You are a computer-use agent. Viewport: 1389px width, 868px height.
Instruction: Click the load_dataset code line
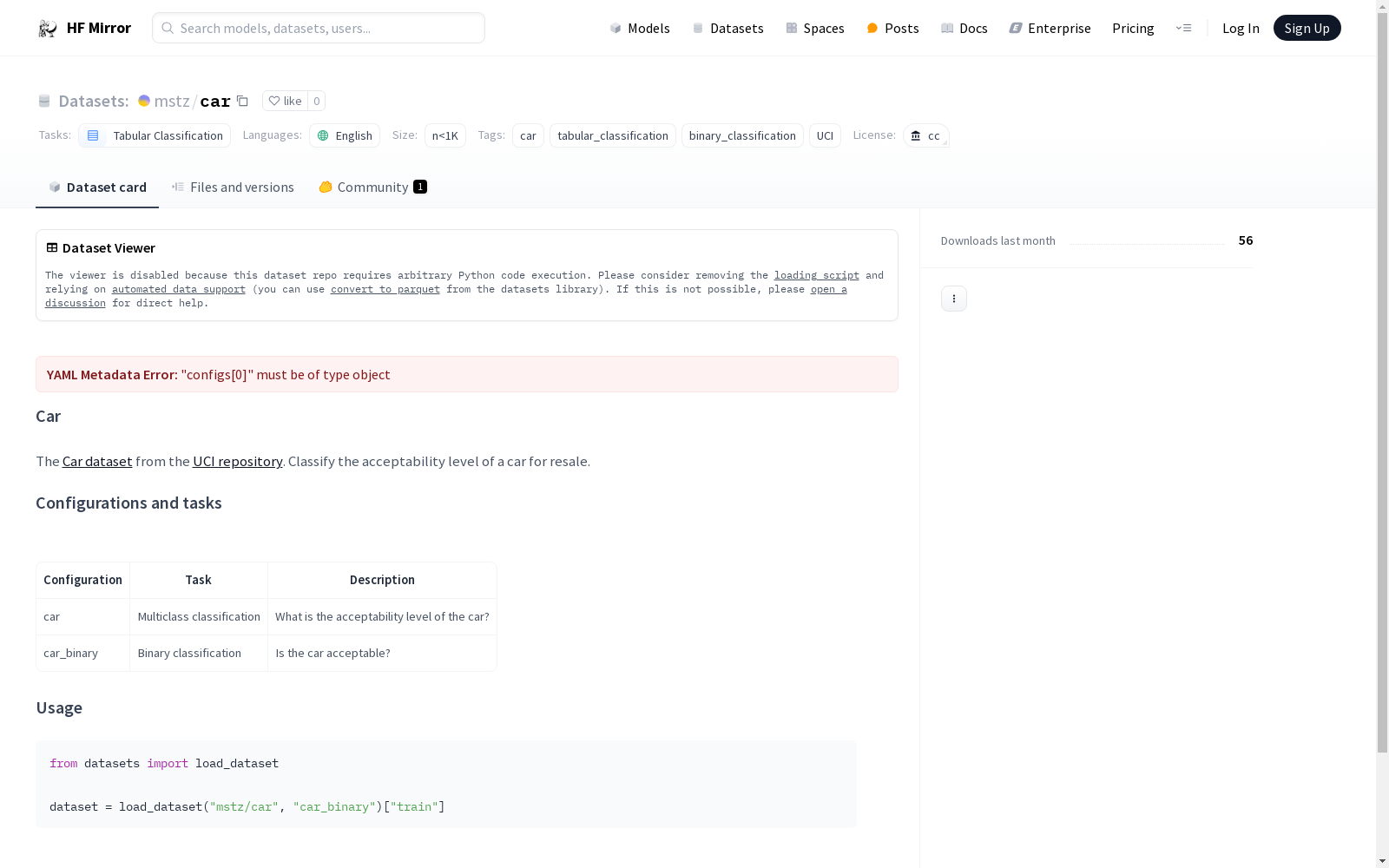coord(247,806)
